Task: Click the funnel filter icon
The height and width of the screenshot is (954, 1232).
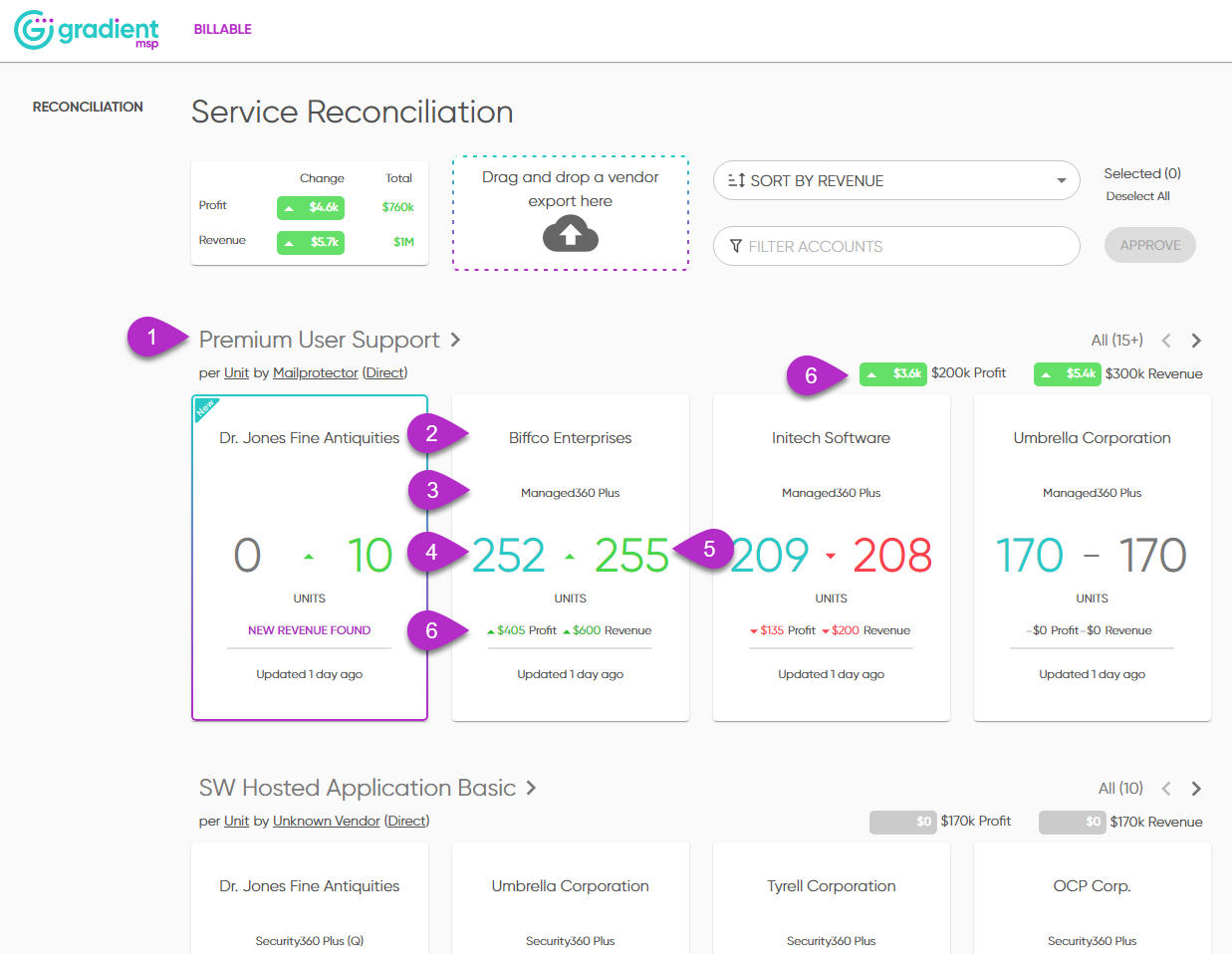Action: [736, 246]
